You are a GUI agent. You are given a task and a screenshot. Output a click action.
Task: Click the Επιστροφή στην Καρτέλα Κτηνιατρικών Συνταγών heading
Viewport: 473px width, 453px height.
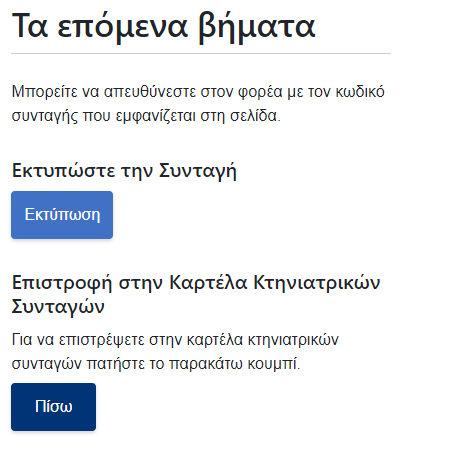(x=196, y=295)
